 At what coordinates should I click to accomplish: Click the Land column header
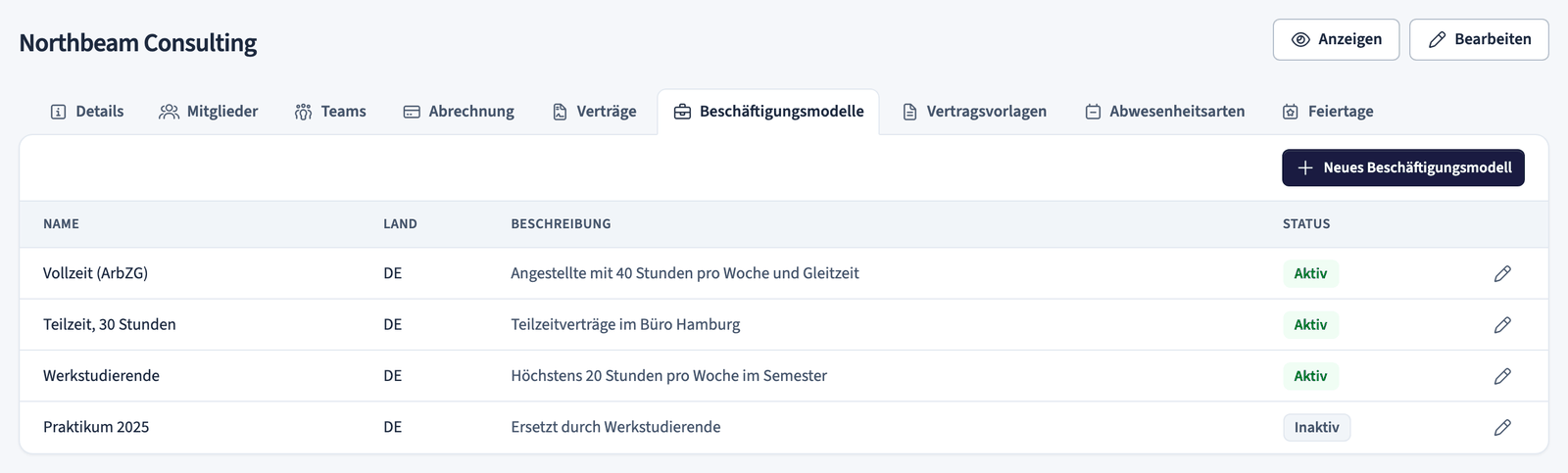(400, 224)
